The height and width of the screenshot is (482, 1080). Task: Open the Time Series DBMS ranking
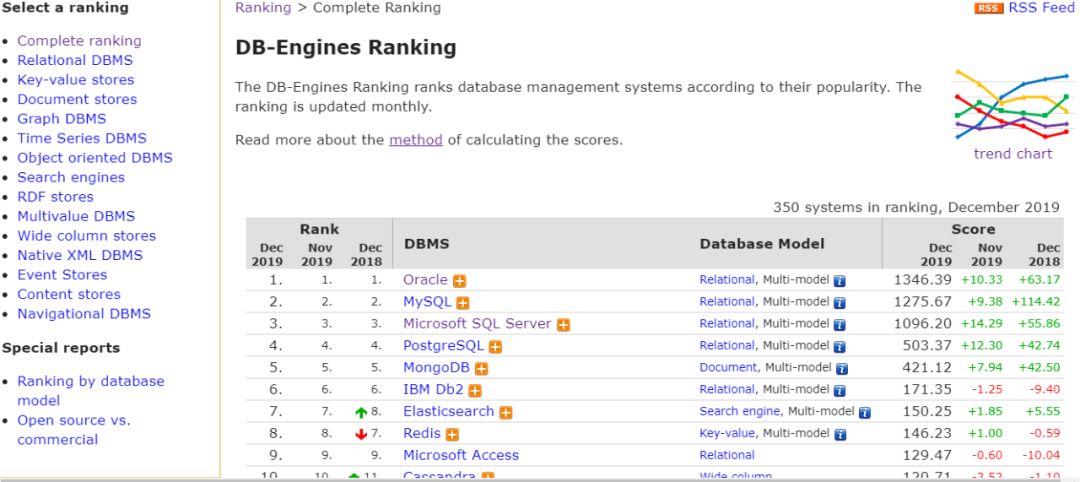(x=81, y=138)
